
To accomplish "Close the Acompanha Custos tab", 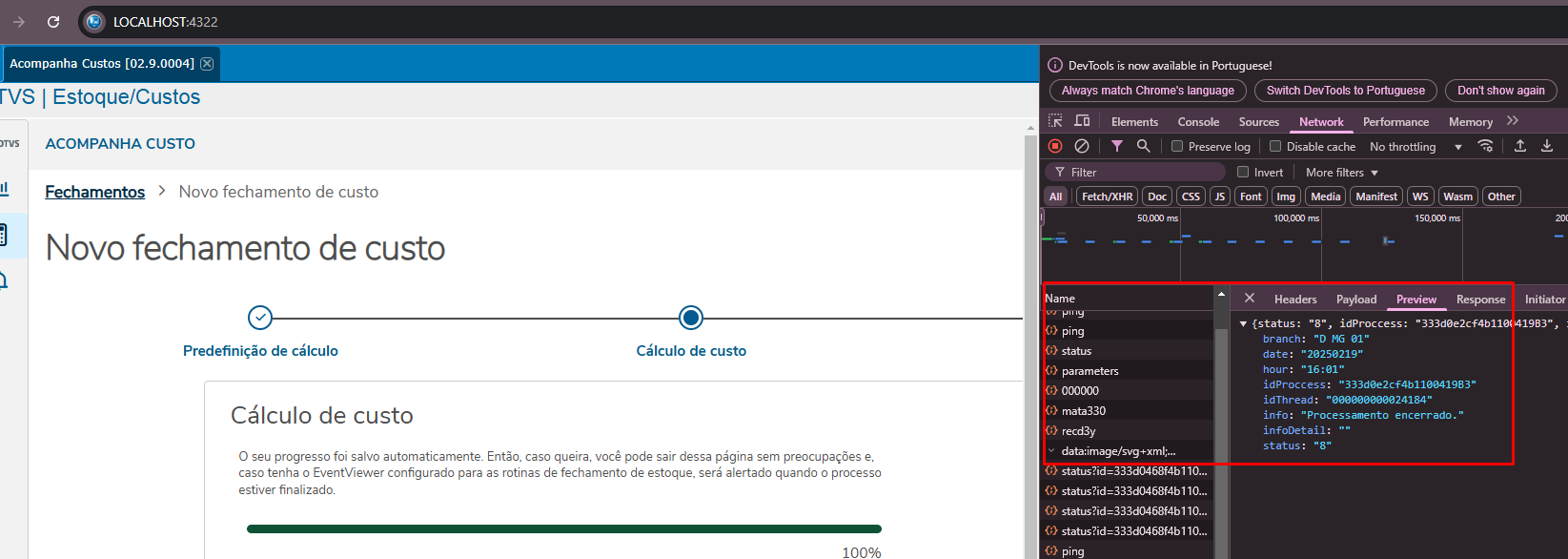I will point(207,63).
